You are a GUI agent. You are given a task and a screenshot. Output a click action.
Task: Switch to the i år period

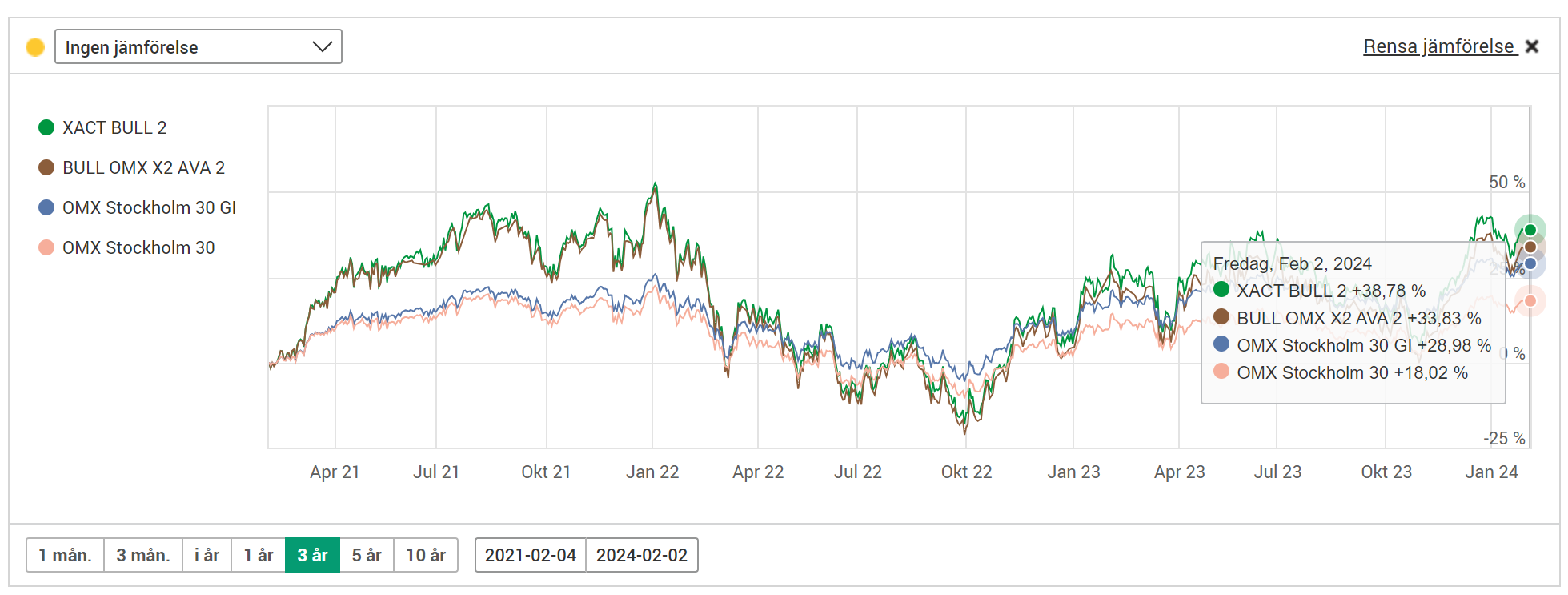point(207,555)
